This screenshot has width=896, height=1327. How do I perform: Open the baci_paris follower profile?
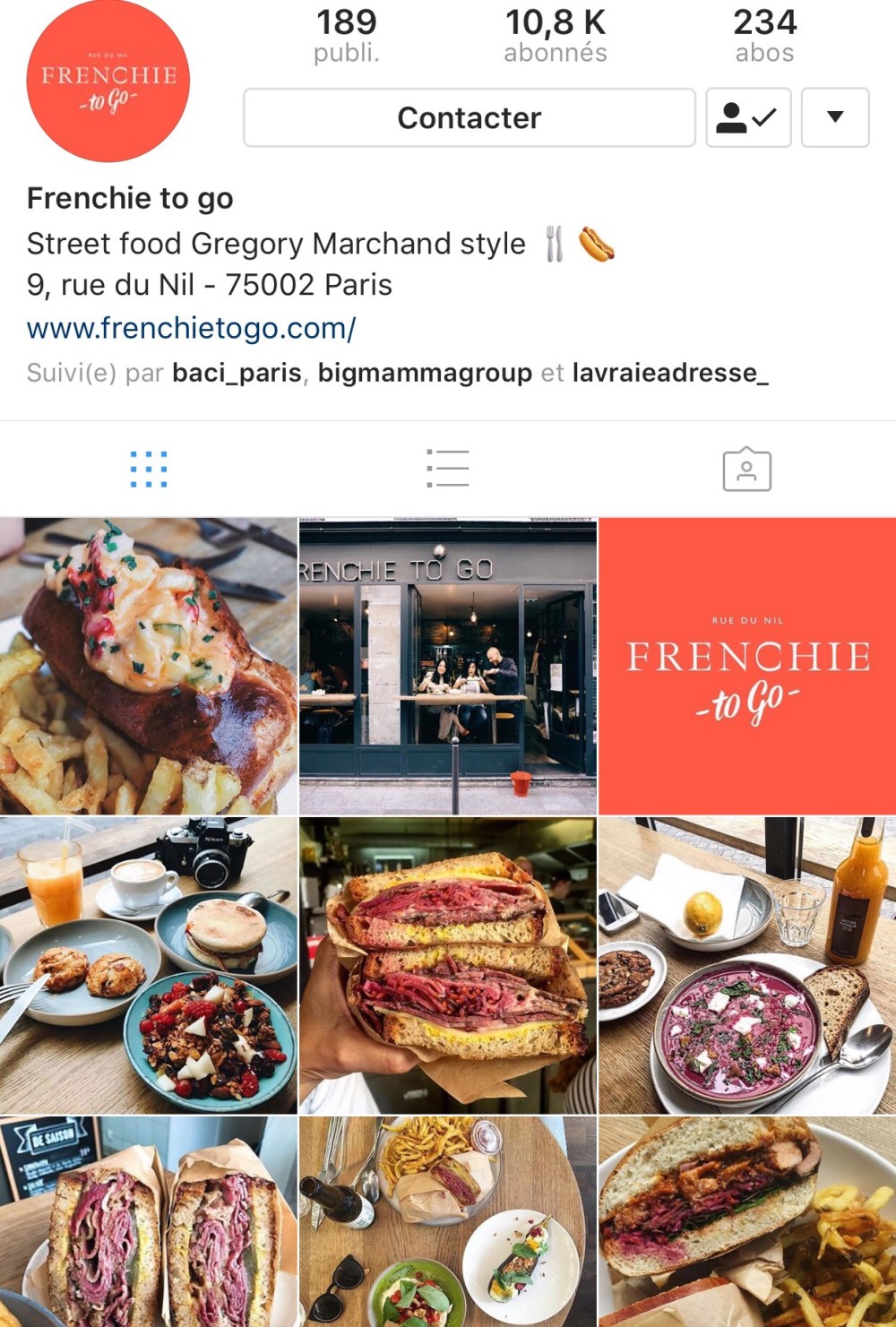coord(237,373)
